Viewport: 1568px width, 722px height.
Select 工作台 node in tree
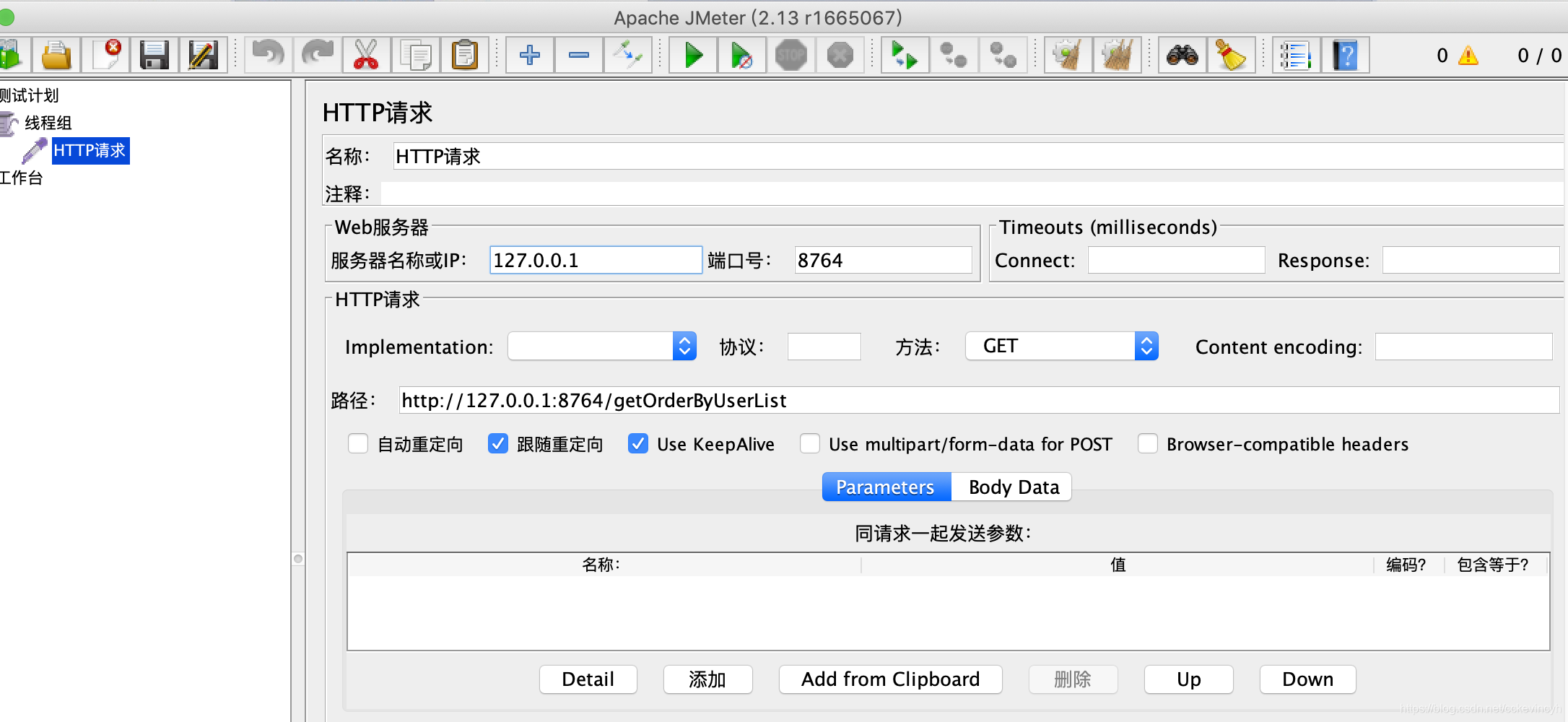[21, 178]
